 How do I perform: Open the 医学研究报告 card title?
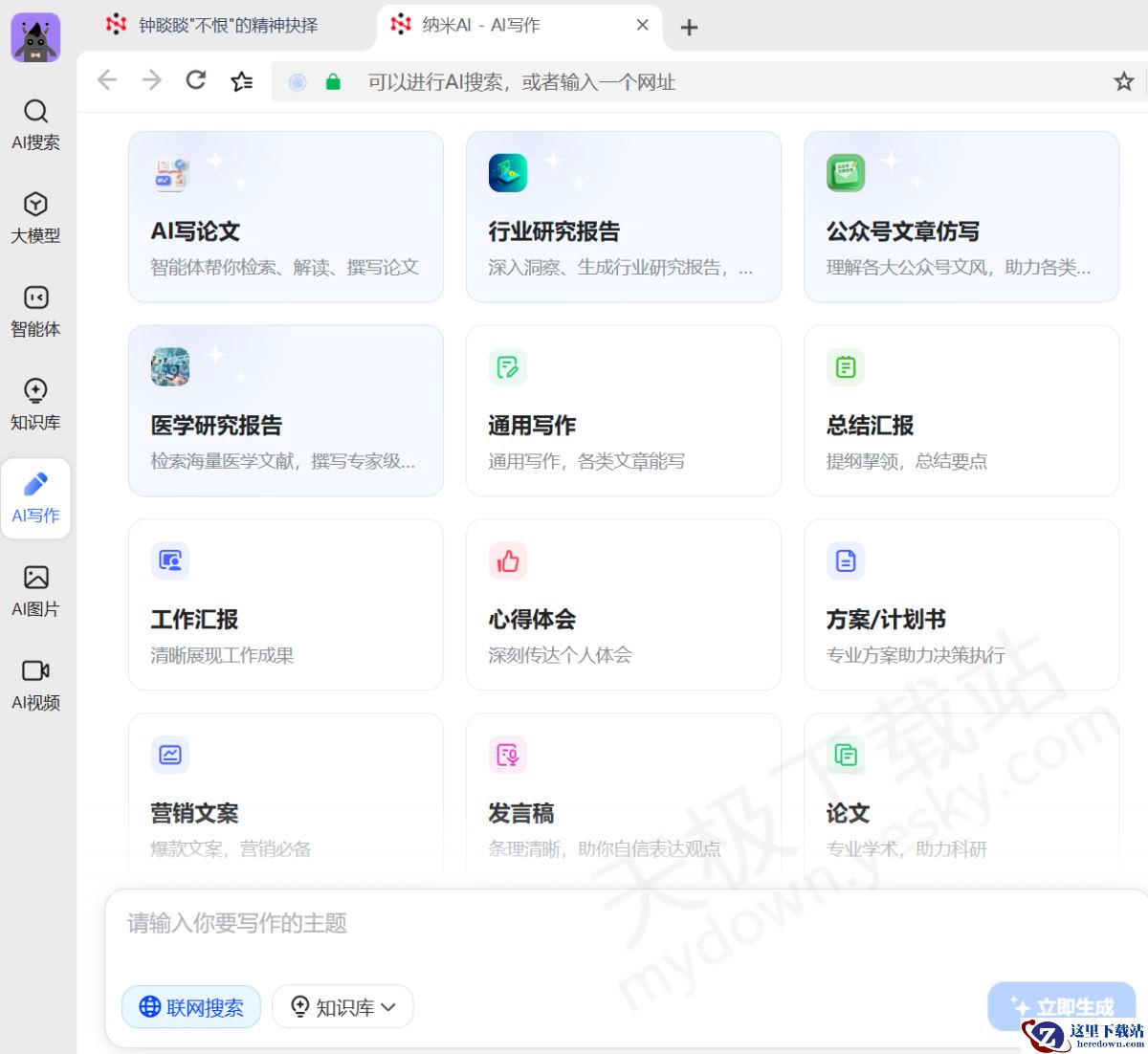click(x=216, y=426)
